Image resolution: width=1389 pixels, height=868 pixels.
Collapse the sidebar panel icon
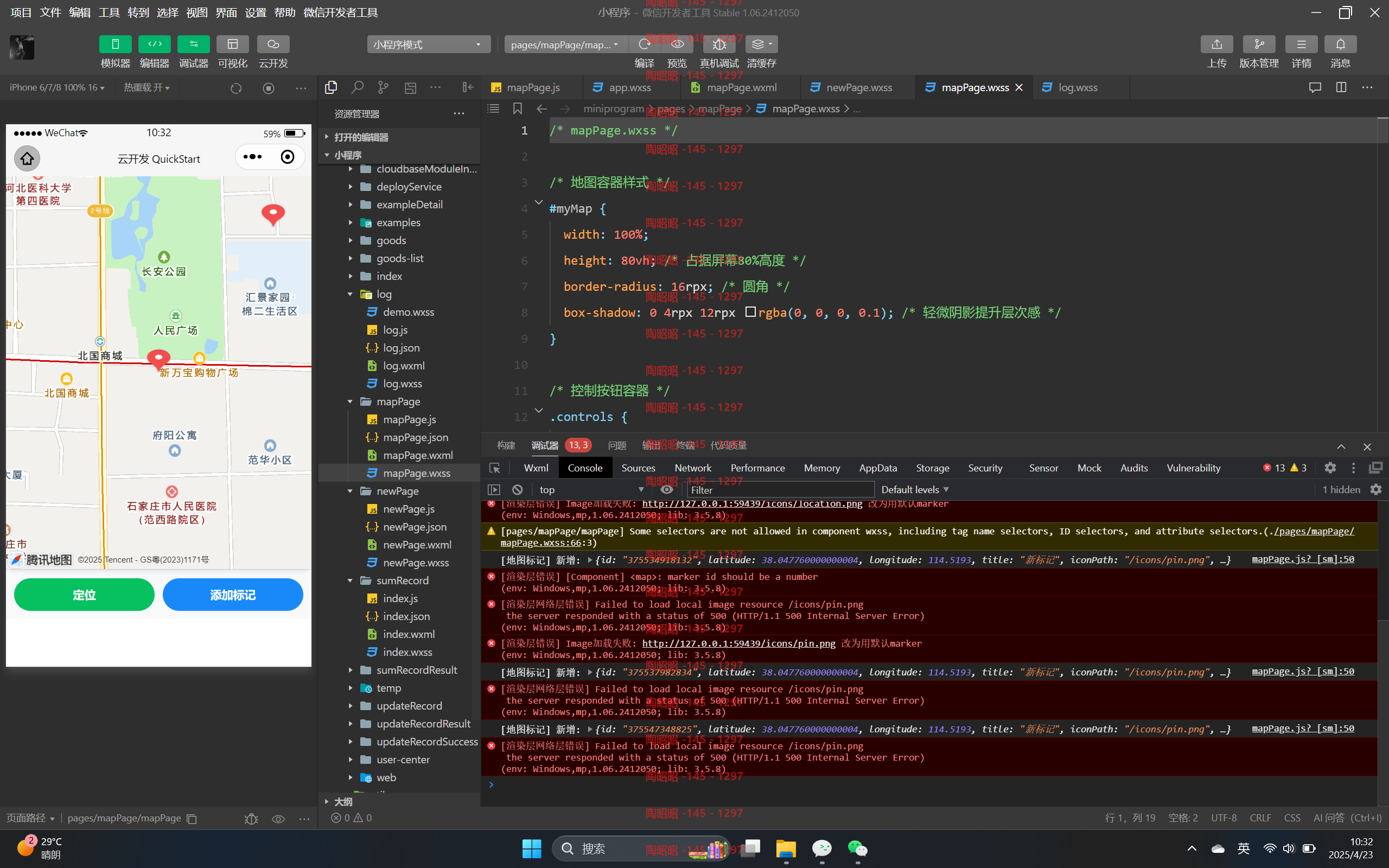tap(468, 87)
